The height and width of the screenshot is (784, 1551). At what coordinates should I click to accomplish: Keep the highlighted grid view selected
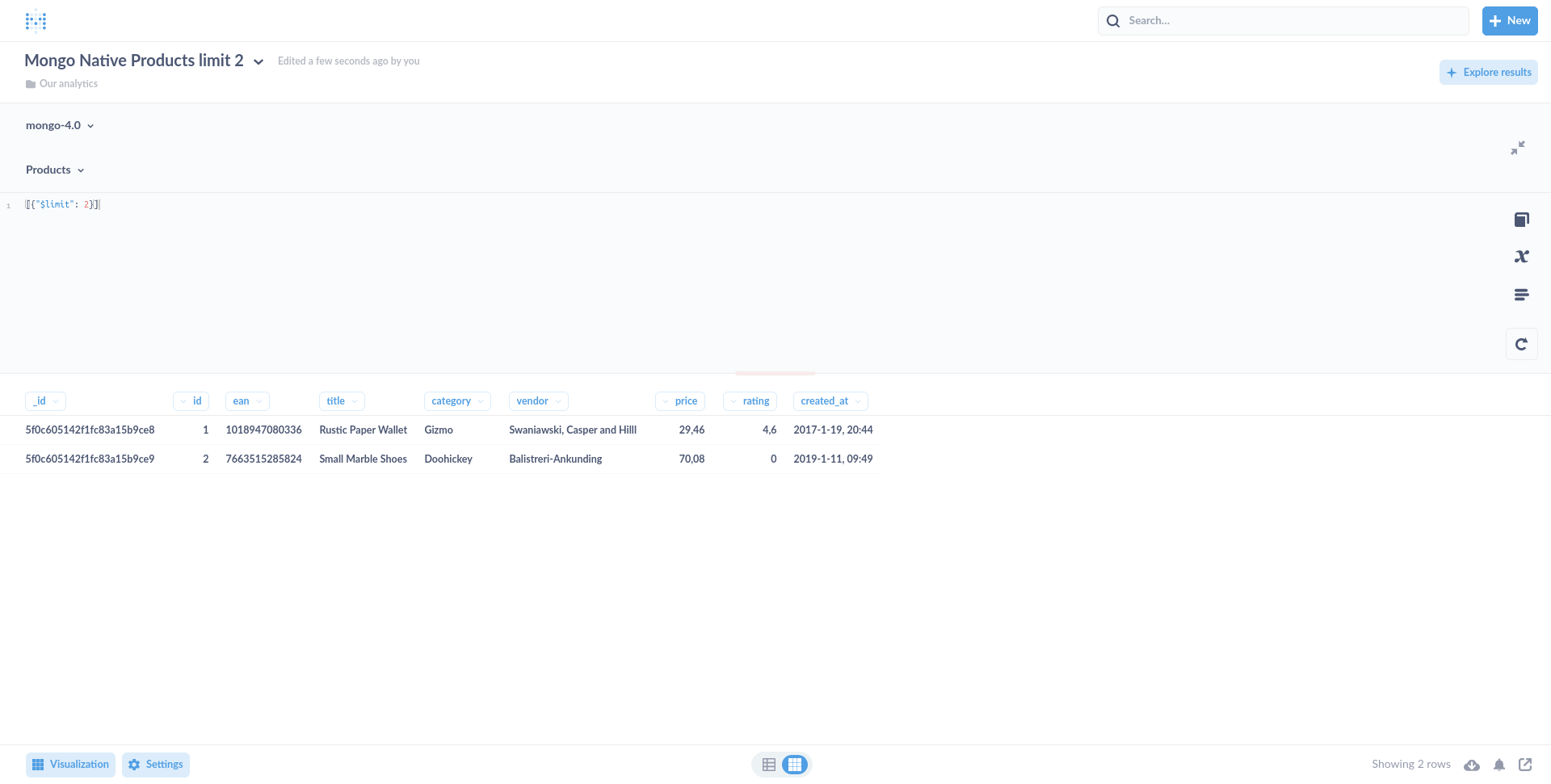pos(795,764)
